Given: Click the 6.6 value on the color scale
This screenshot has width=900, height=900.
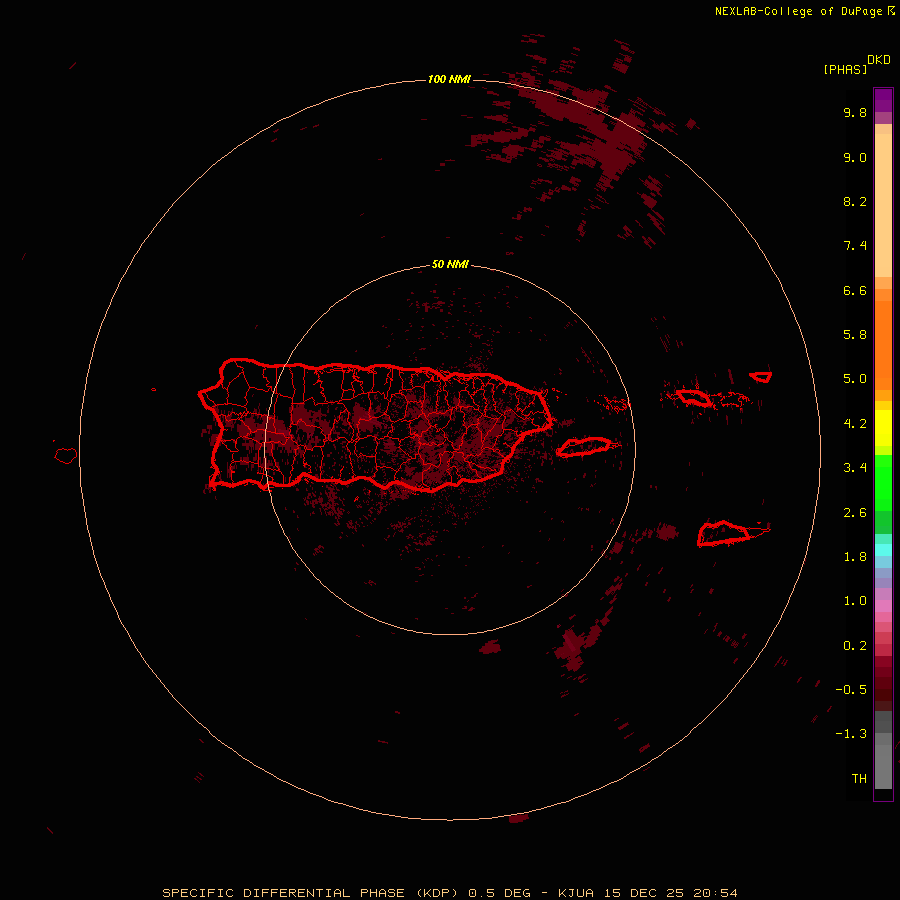Looking at the screenshot, I should point(855,290).
